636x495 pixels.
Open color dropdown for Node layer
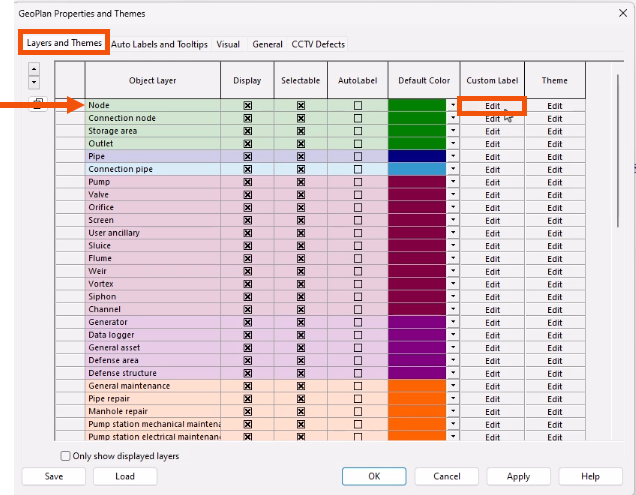(453, 105)
